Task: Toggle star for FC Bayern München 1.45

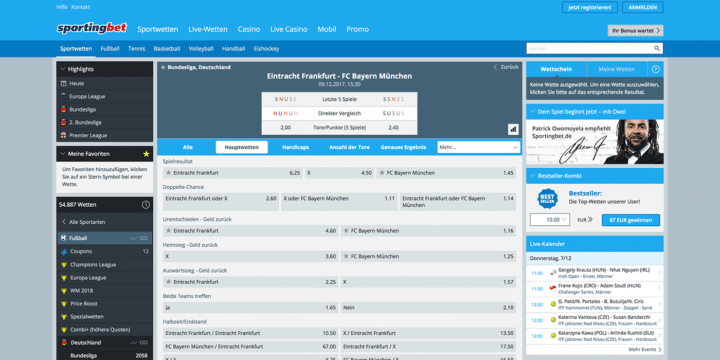Action: pyautogui.click(x=382, y=173)
